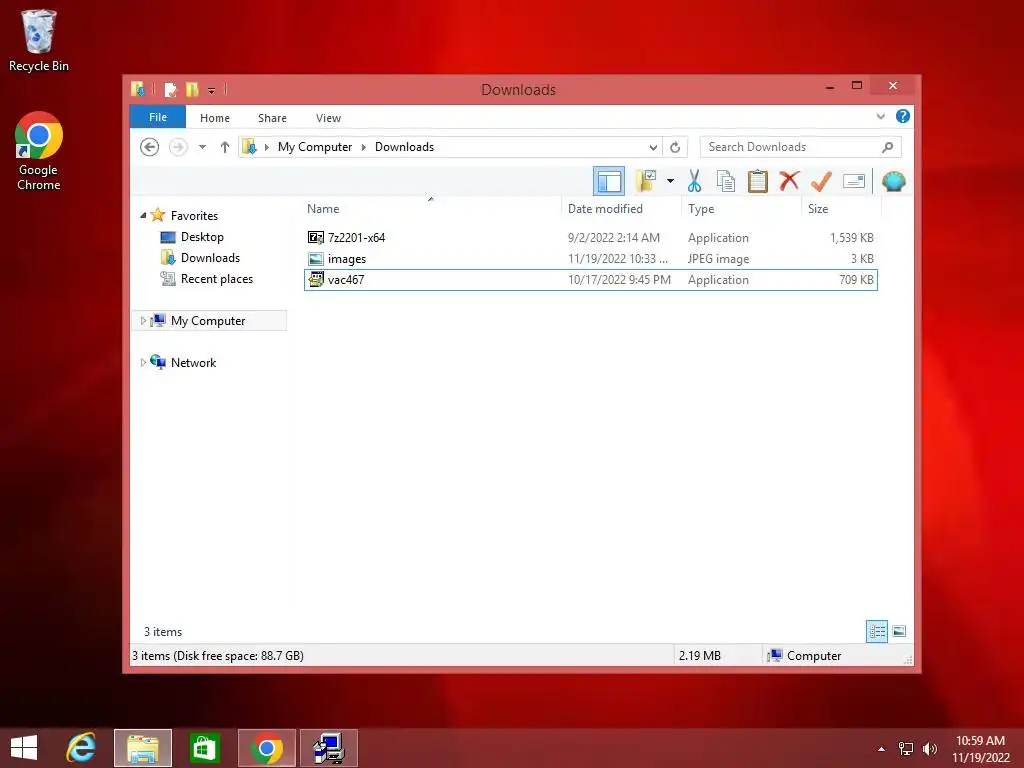Viewport: 1024px width, 768px height.
Task: Click the blue shell icon in toolbar
Action: pyautogui.click(x=893, y=181)
